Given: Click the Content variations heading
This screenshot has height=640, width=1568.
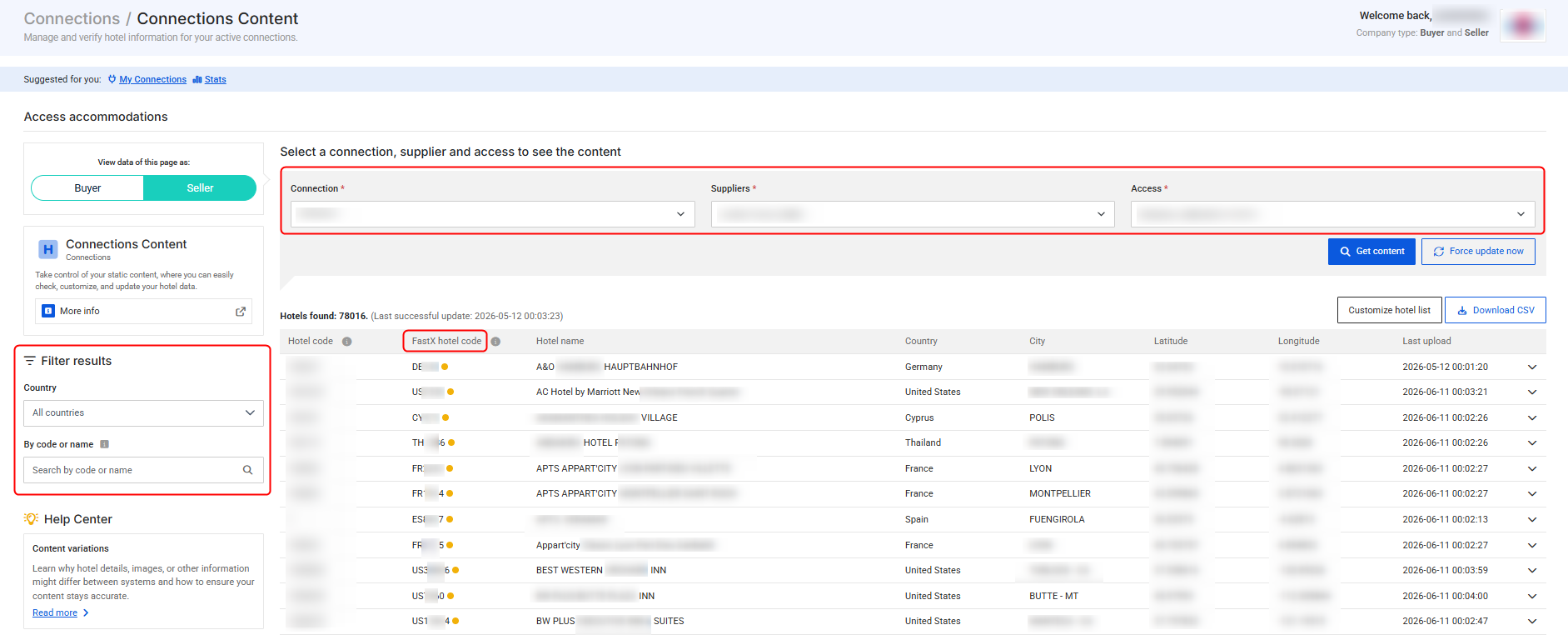Looking at the screenshot, I should tap(71, 548).
